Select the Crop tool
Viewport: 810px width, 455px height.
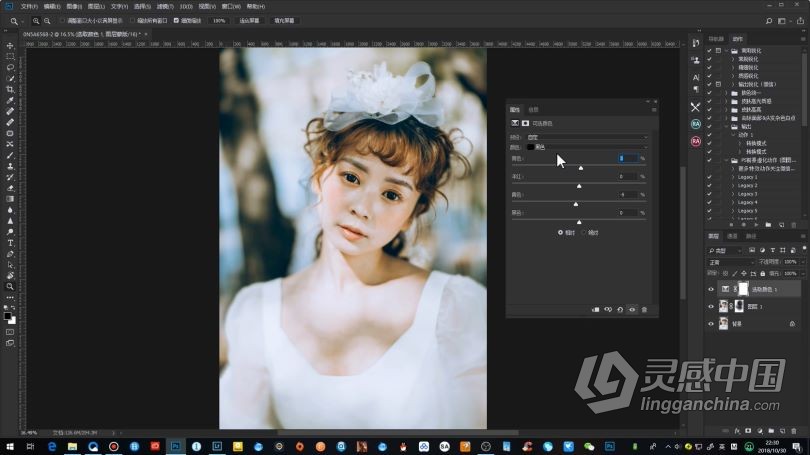click(10, 89)
